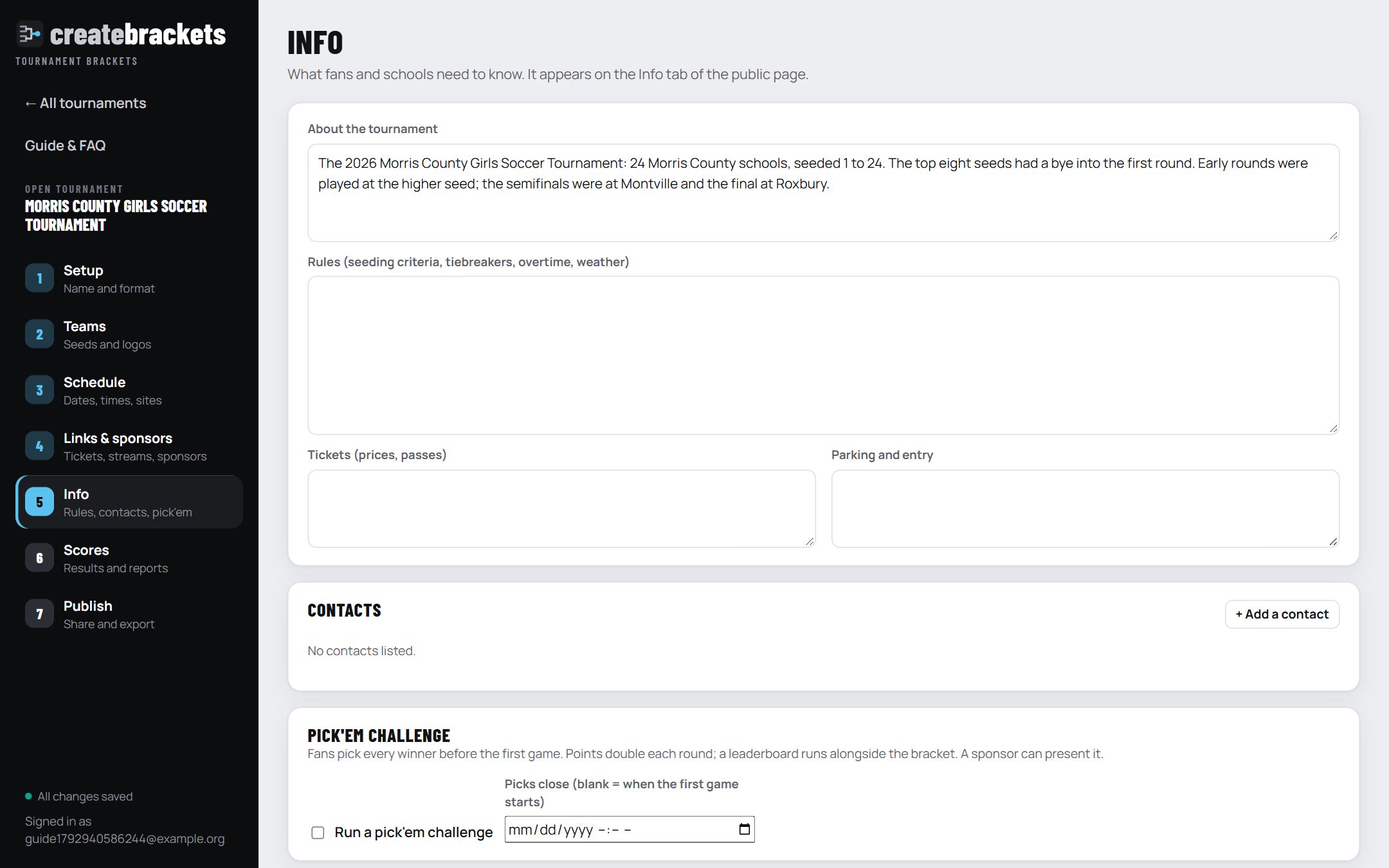The width and height of the screenshot is (1389, 868).
Task: Enable the Run a pick'em challenge checkbox
Action: pos(318,833)
